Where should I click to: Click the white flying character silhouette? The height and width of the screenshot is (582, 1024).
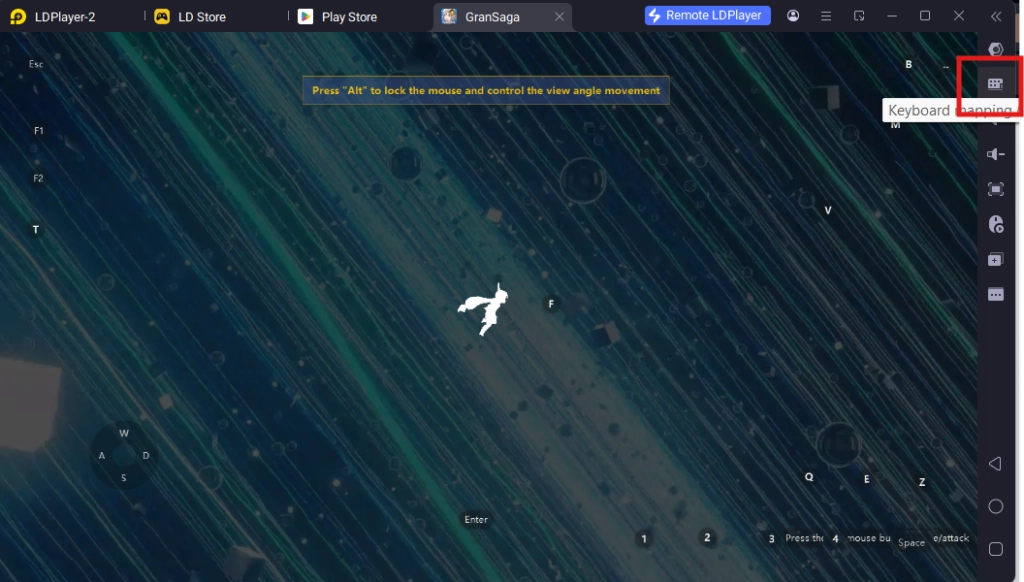coord(484,310)
